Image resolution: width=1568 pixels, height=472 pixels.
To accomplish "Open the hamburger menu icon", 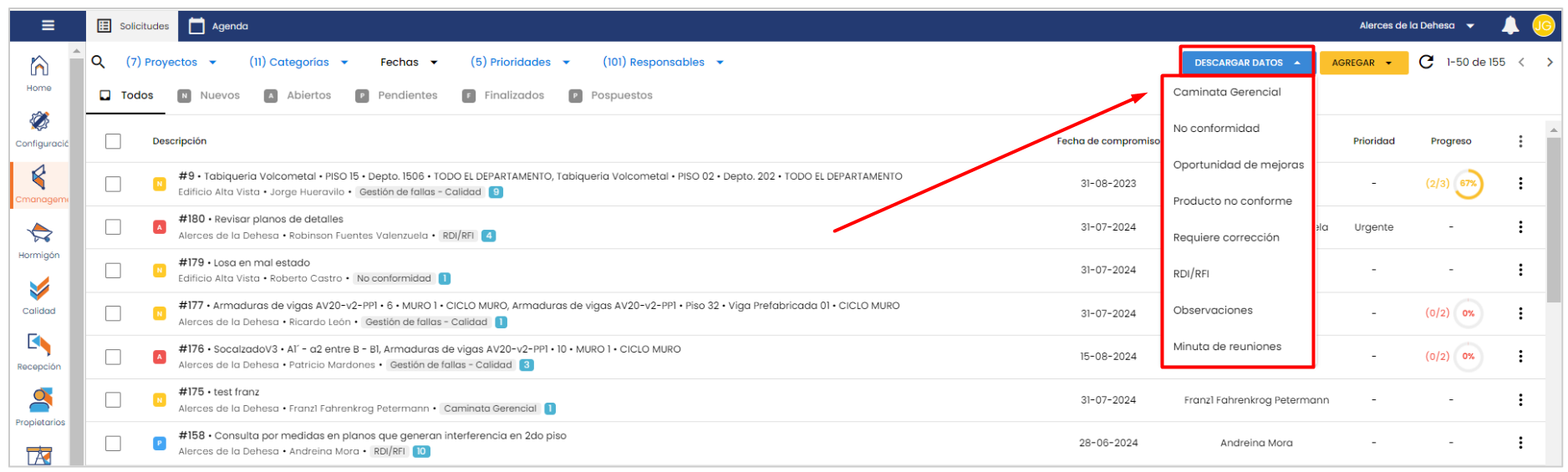I will (48, 25).
